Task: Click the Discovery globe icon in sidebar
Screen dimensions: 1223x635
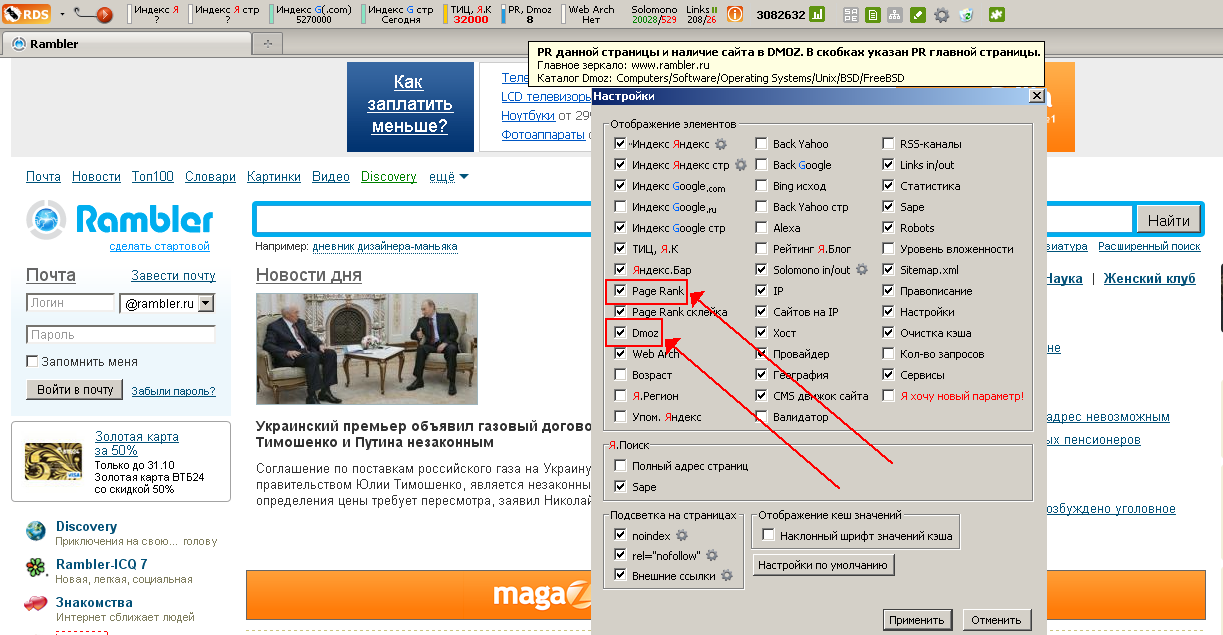Action: (36, 530)
